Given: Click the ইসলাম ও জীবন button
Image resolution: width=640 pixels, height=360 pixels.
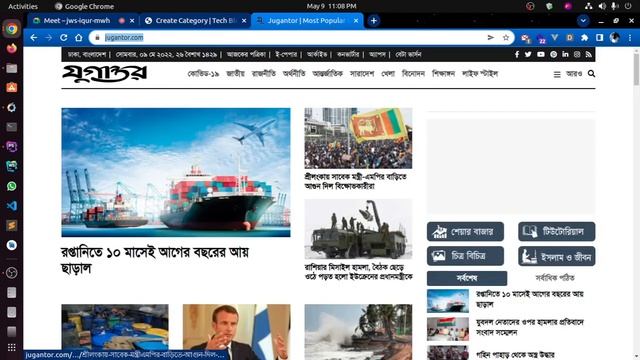Looking at the screenshot, I should (556, 256).
